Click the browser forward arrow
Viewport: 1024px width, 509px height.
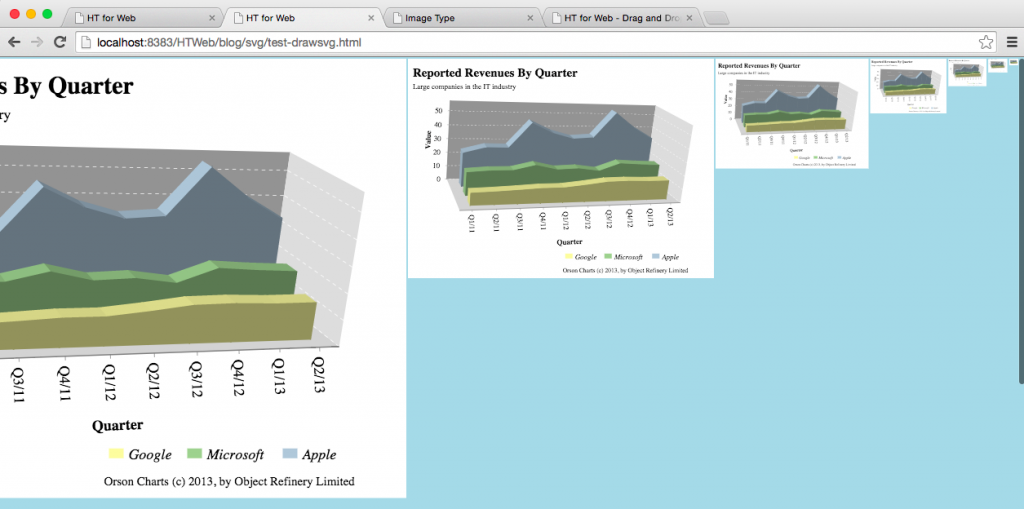point(37,42)
